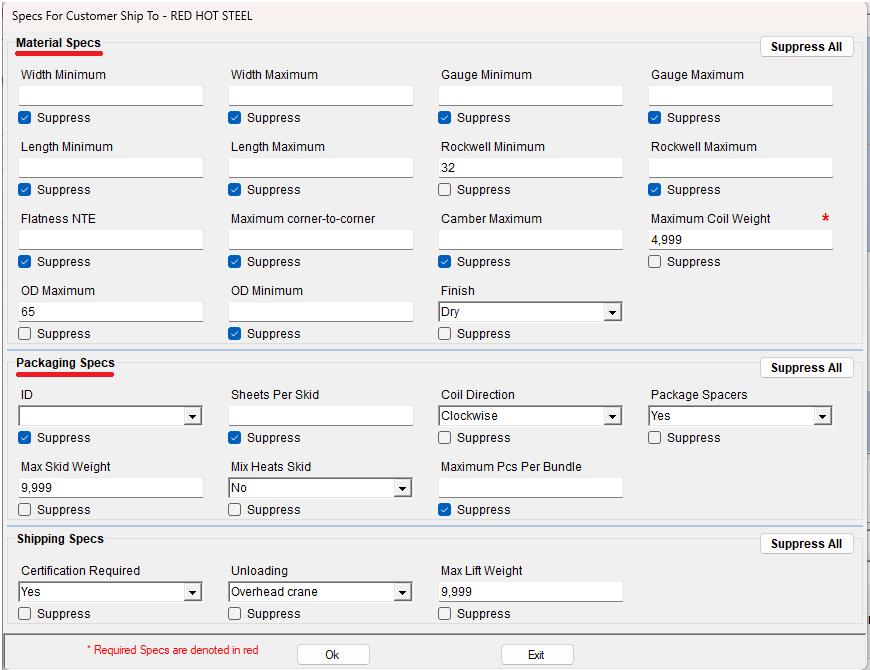Viewport: 870px width, 670px height.
Task: Uncheck Suppress under packaging ID
Action: (24, 438)
